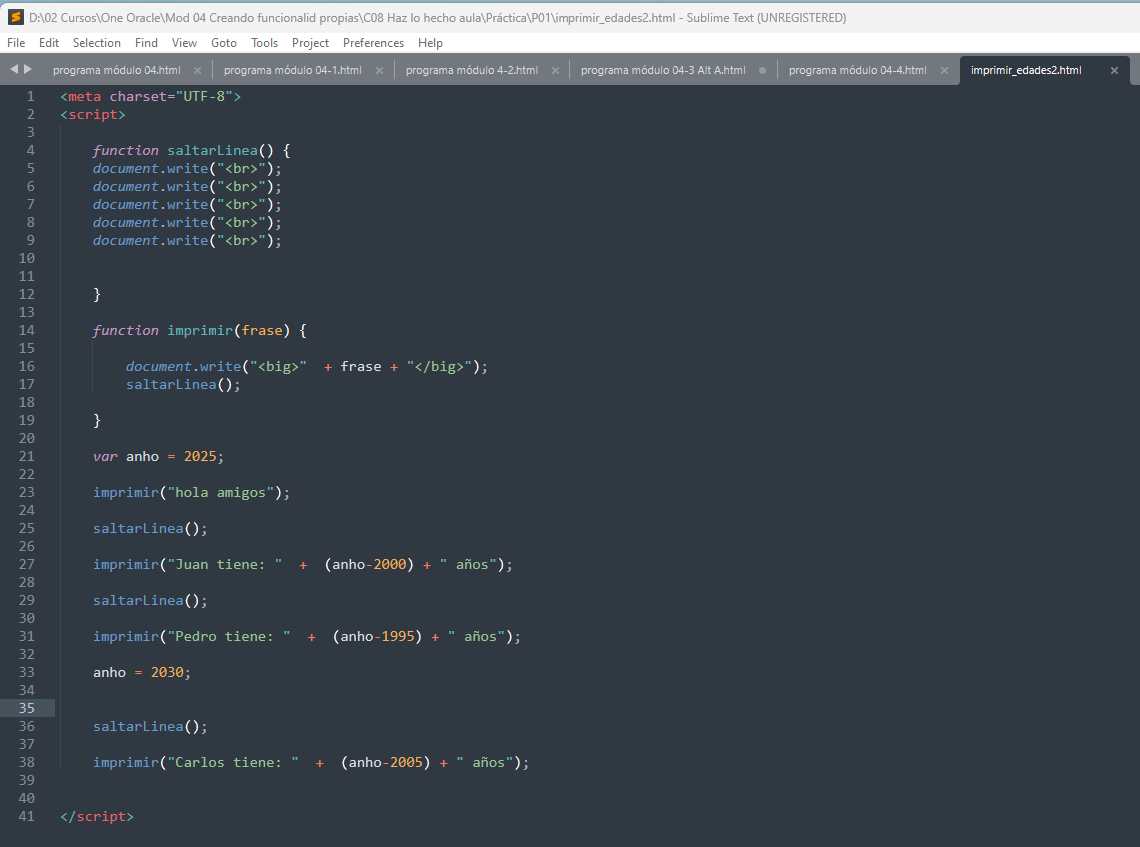Click the closing </script> tag
The height and width of the screenshot is (847, 1140).
pyautogui.click(x=97, y=816)
